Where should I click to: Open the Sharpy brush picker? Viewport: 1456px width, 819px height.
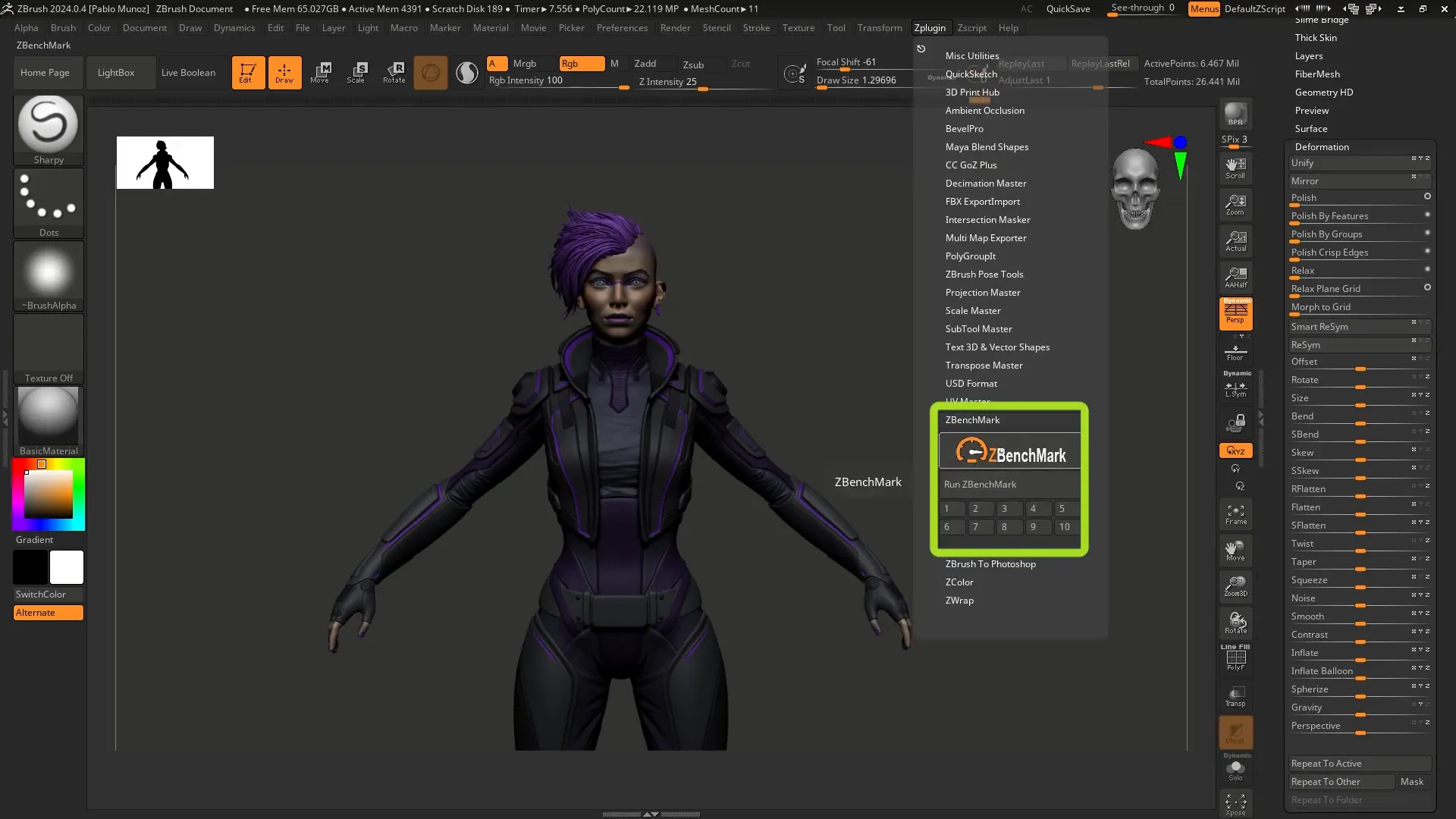(x=49, y=130)
